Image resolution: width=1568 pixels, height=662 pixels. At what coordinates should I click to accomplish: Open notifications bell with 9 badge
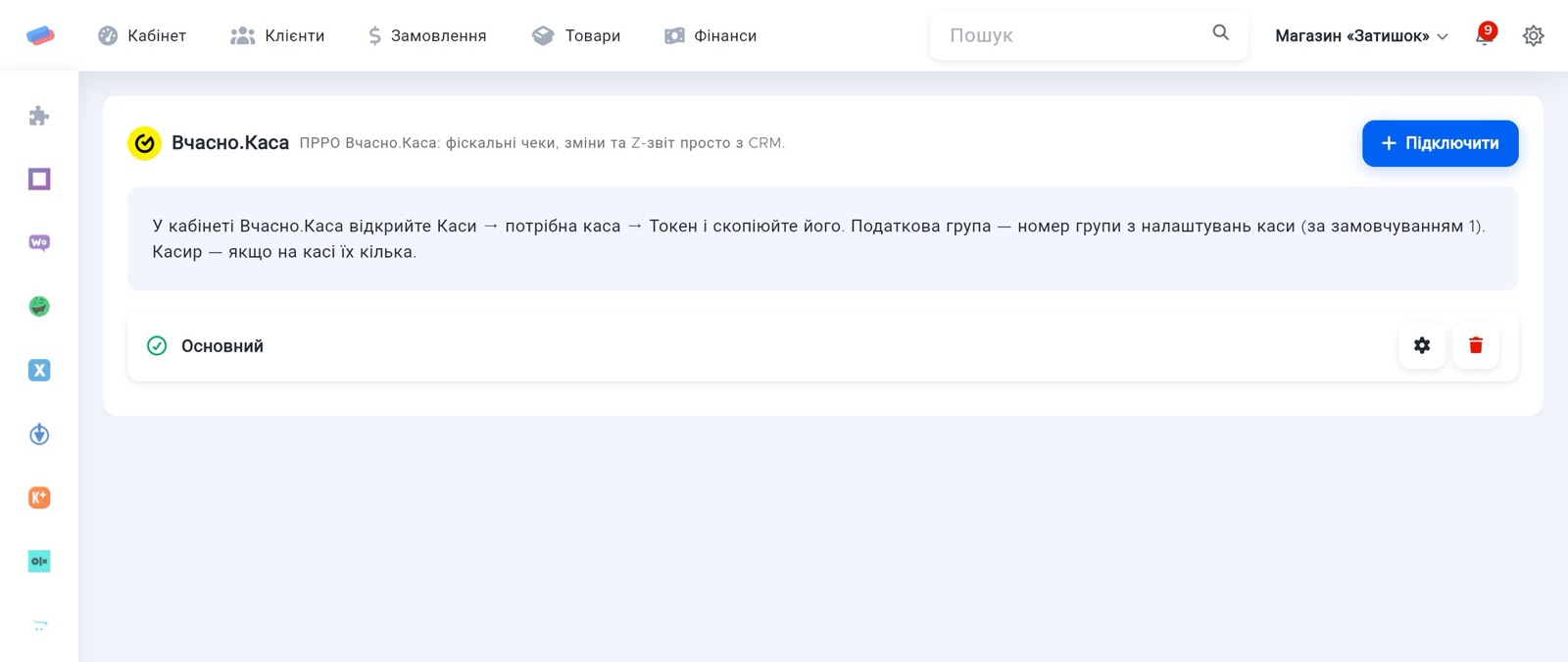pos(1485,35)
